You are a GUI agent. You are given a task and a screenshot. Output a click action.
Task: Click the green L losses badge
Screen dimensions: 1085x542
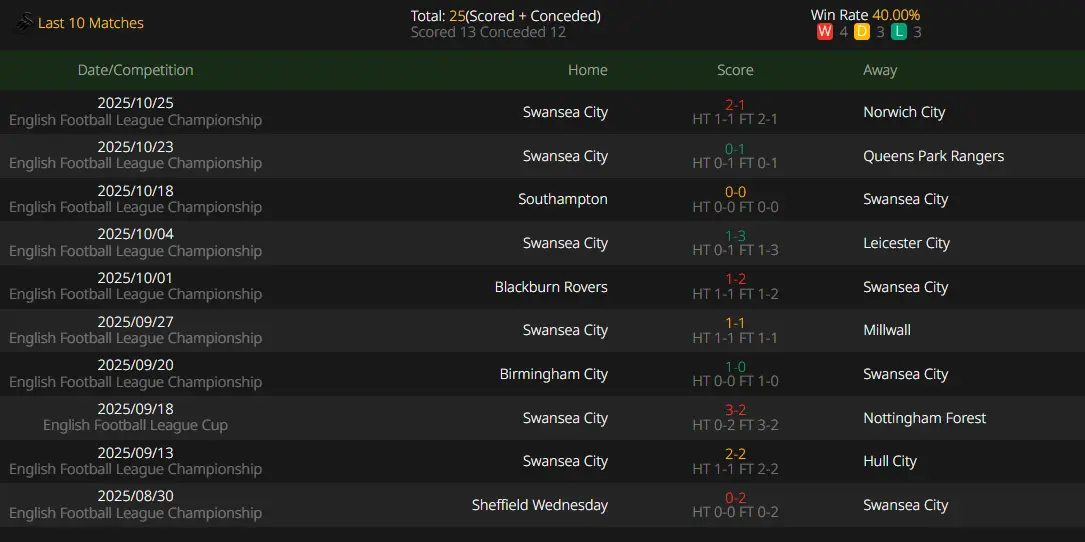(899, 32)
